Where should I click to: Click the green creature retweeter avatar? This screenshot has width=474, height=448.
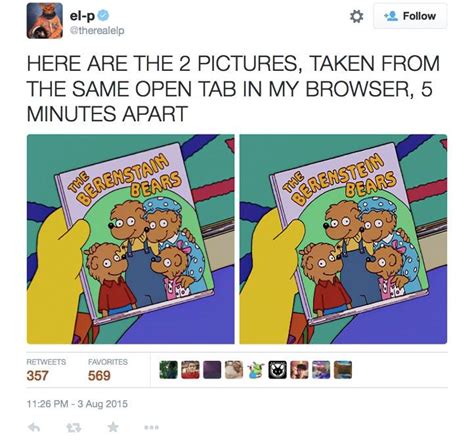256,370
